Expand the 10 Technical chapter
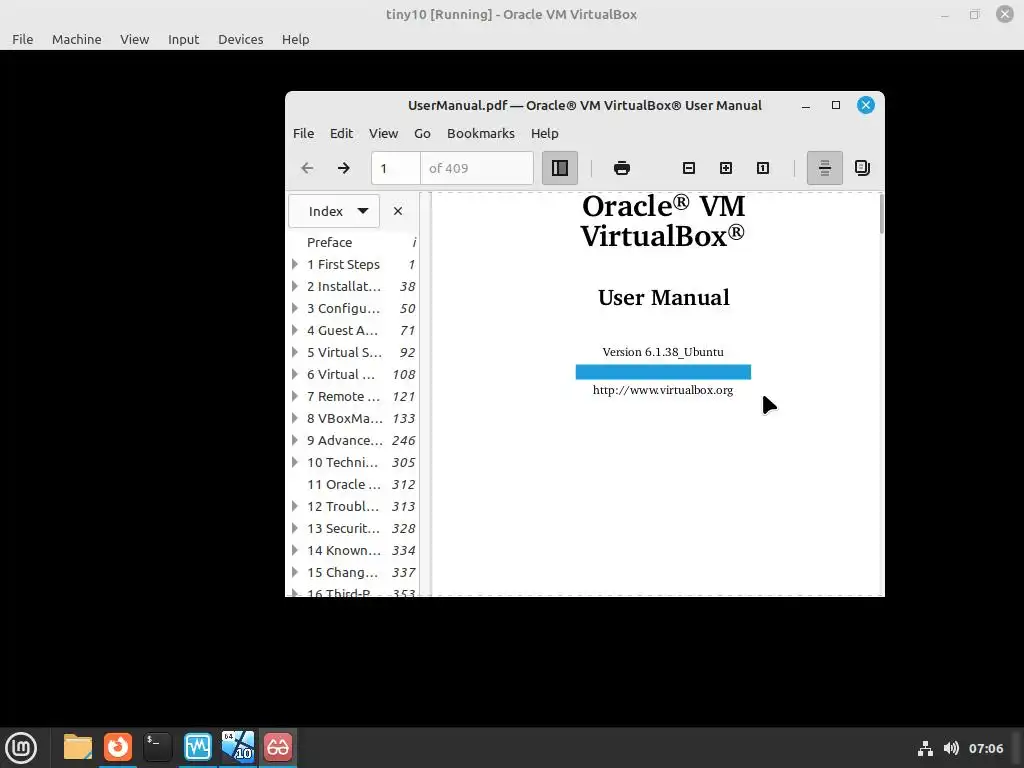This screenshot has height=768, width=1024. tap(295, 462)
